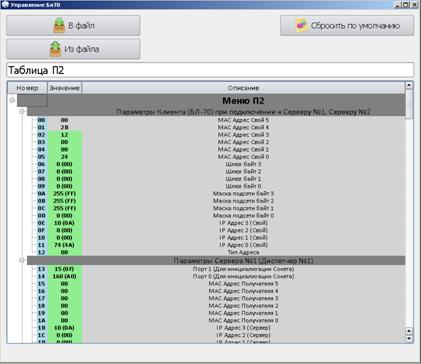
Task: Minimize the "Управление БЛ70" window
Action: (398, 5)
